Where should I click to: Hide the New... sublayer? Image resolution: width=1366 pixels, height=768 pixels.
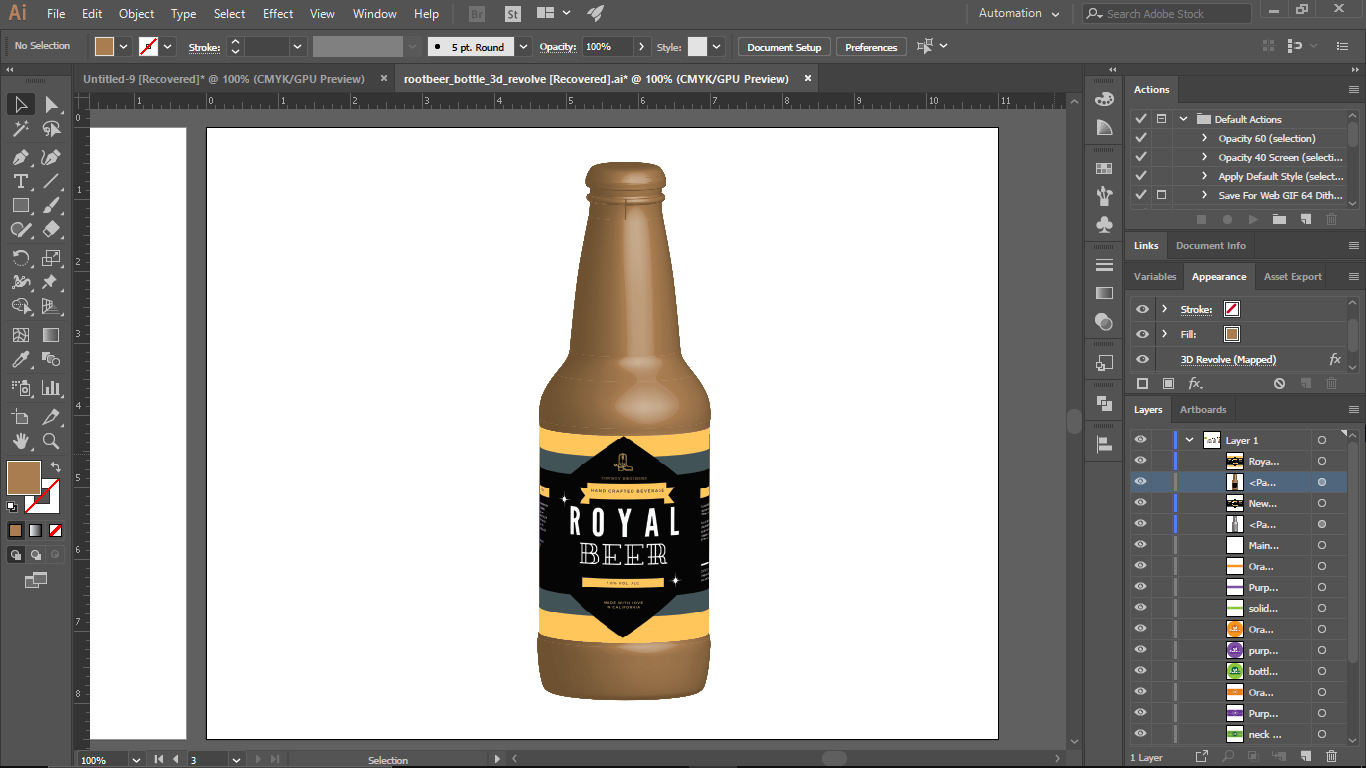(1140, 503)
